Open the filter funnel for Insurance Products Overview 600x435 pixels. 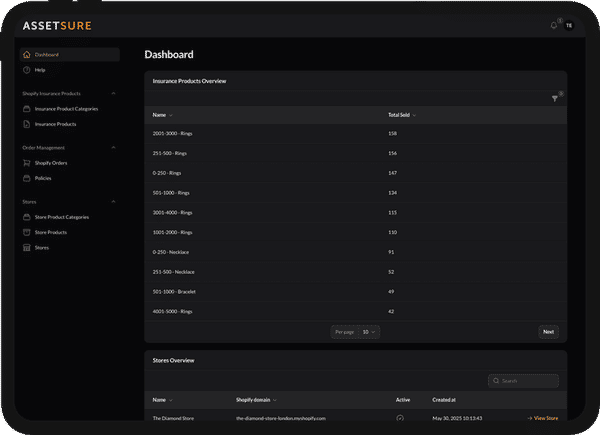point(555,98)
